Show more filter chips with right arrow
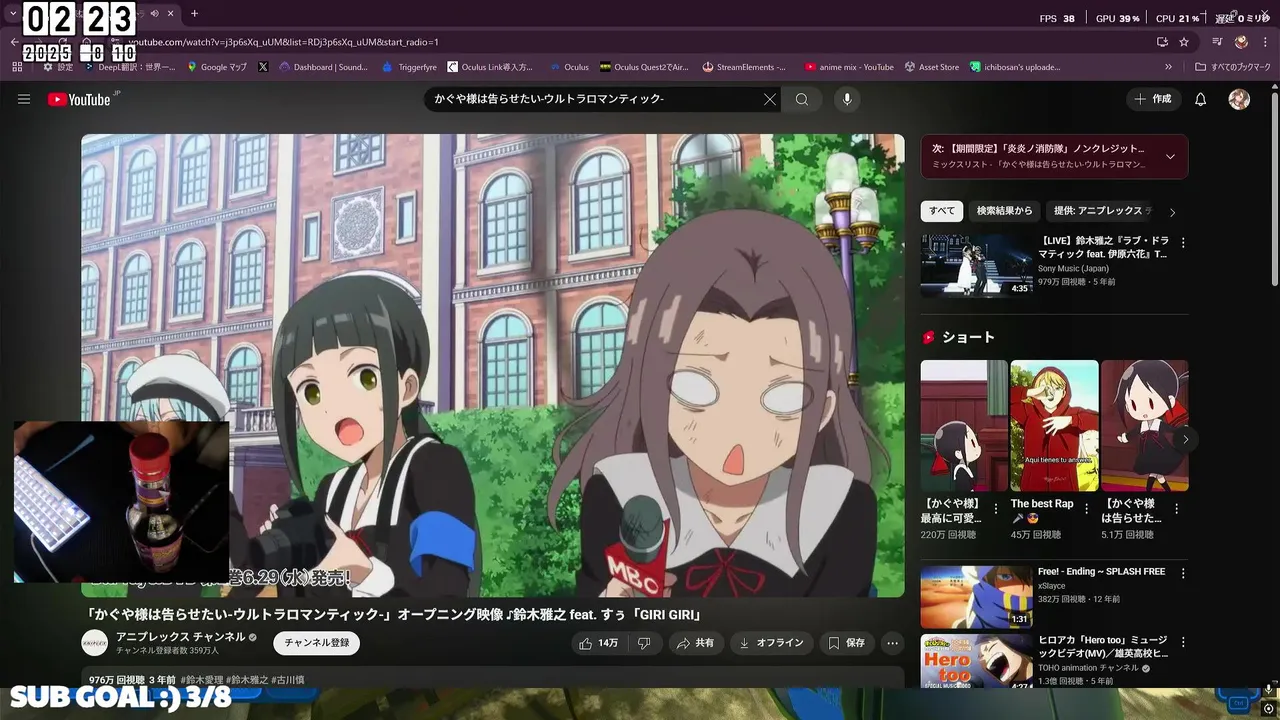The width and height of the screenshot is (1280, 720). [1172, 212]
